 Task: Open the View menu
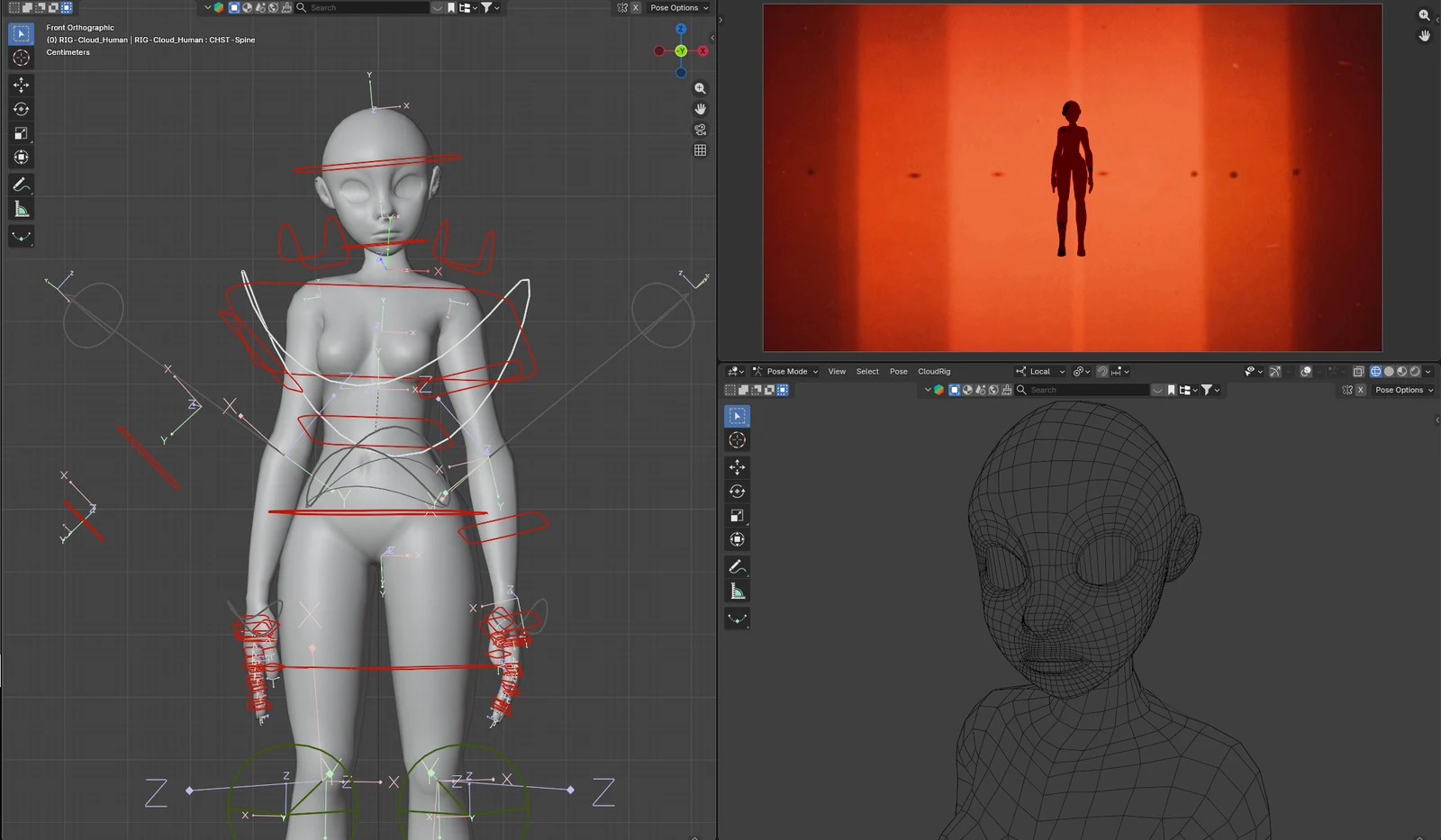tap(837, 371)
